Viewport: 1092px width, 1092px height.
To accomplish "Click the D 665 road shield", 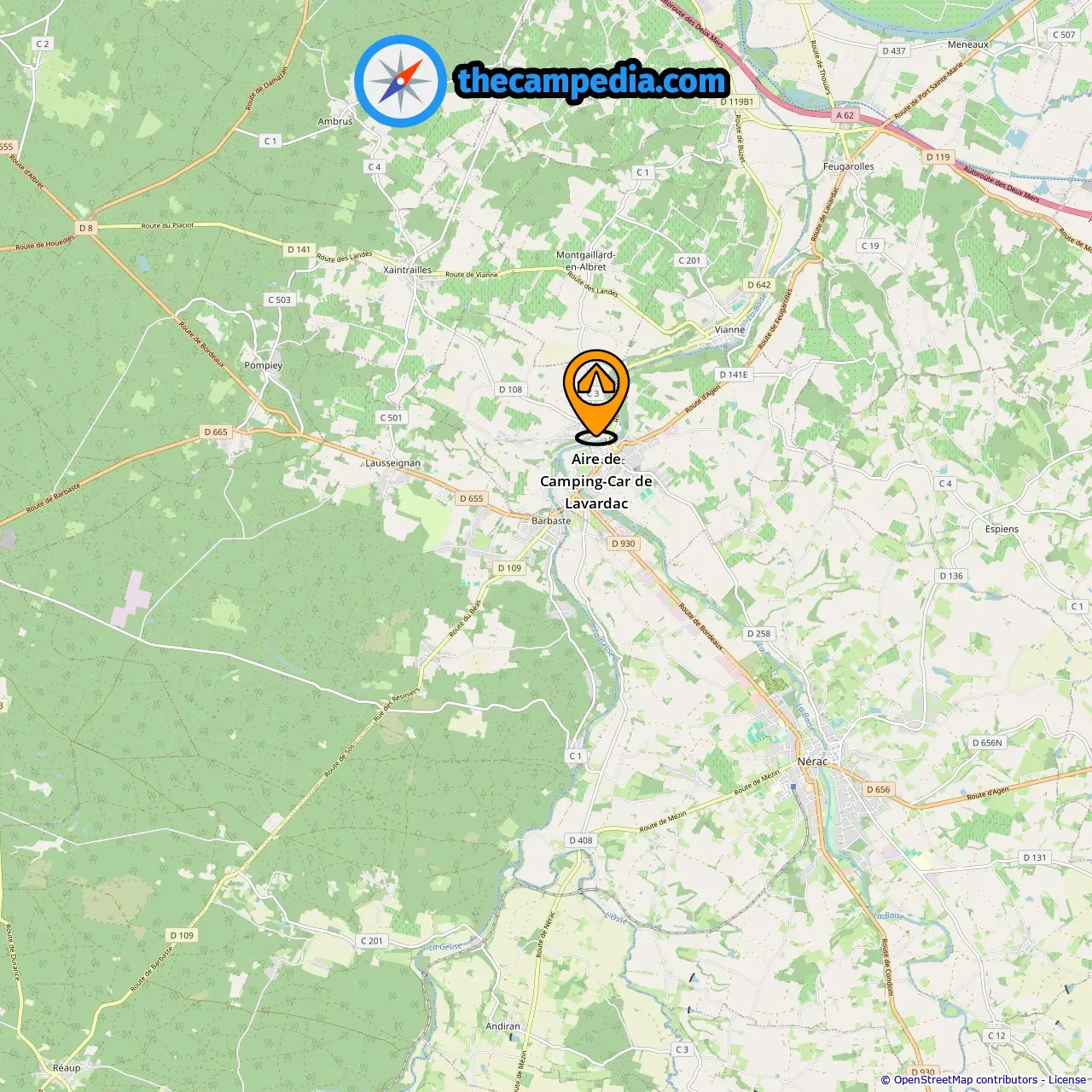I will pyautogui.click(x=216, y=432).
